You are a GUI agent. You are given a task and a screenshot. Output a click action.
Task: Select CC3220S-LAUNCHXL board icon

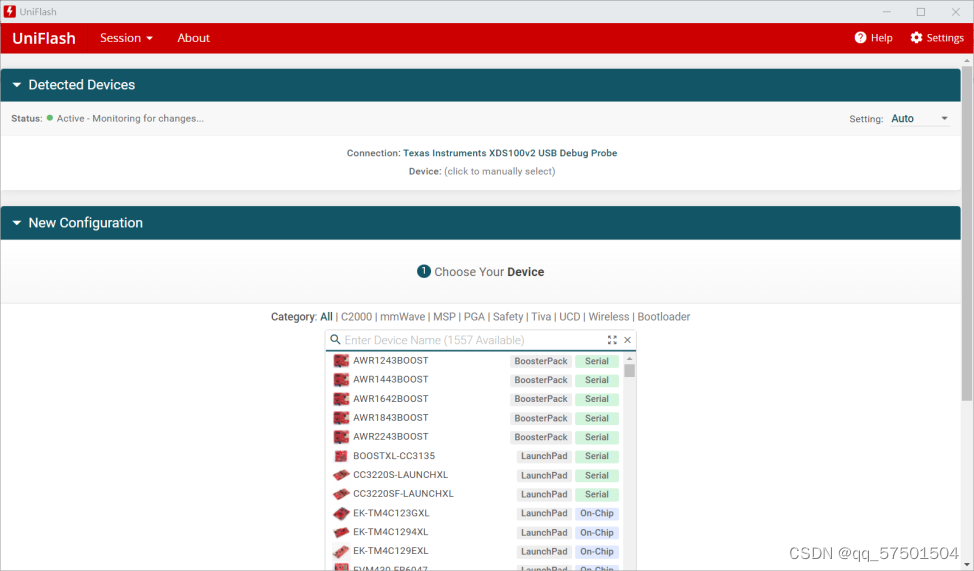pos(341,475)
